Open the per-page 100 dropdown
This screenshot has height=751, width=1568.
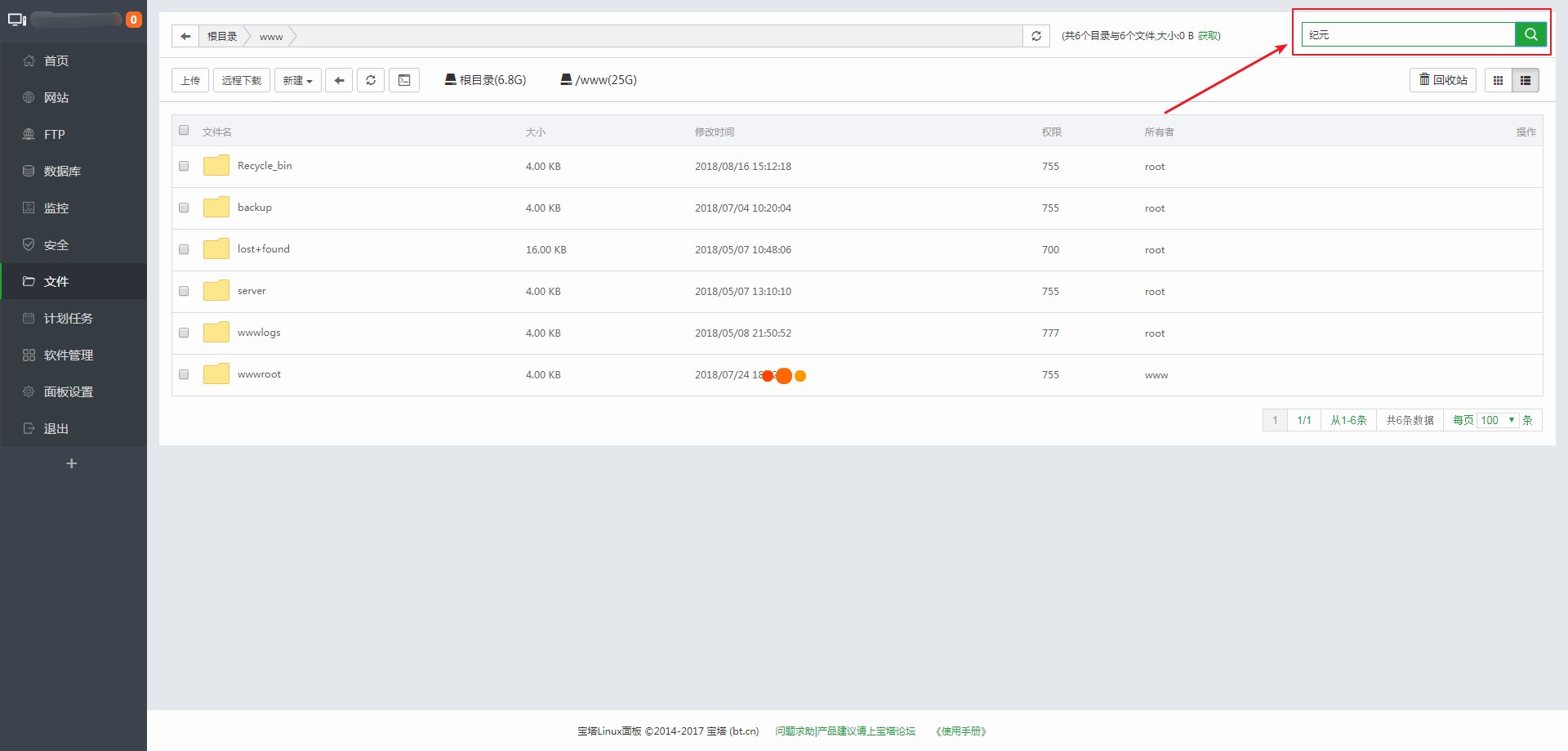coord(1497,420)
